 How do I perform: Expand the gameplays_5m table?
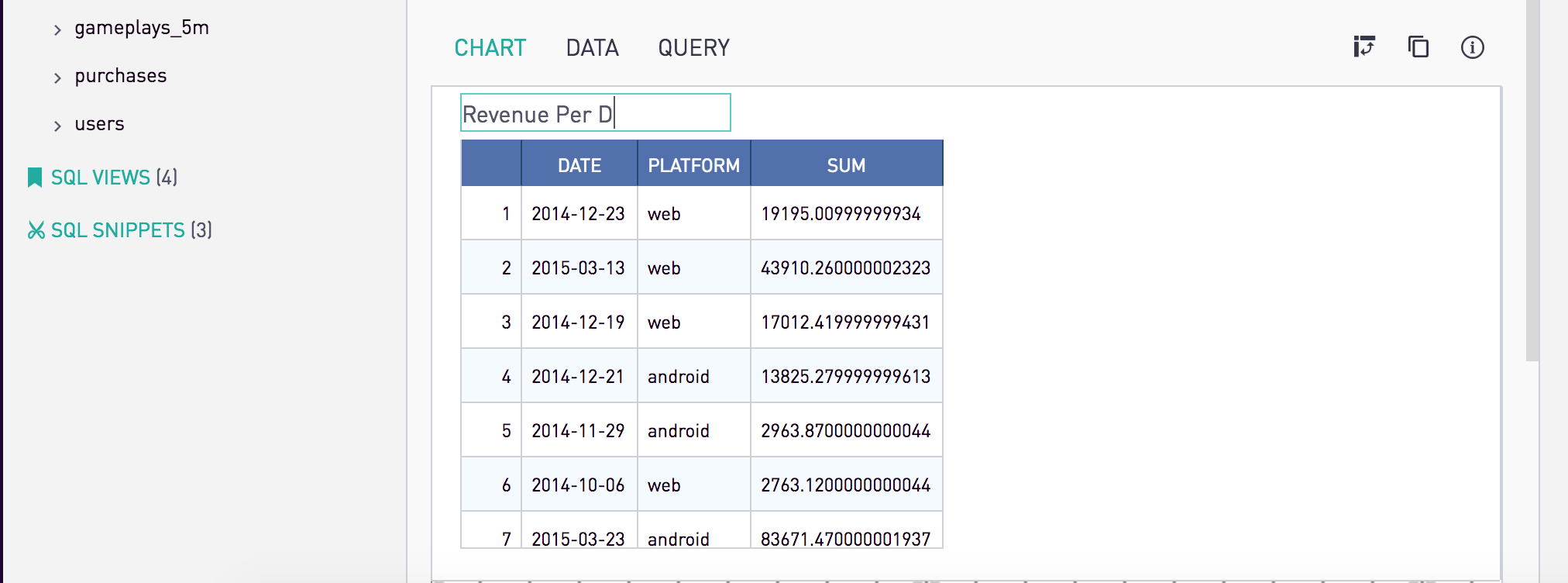(x=57, y=29)
